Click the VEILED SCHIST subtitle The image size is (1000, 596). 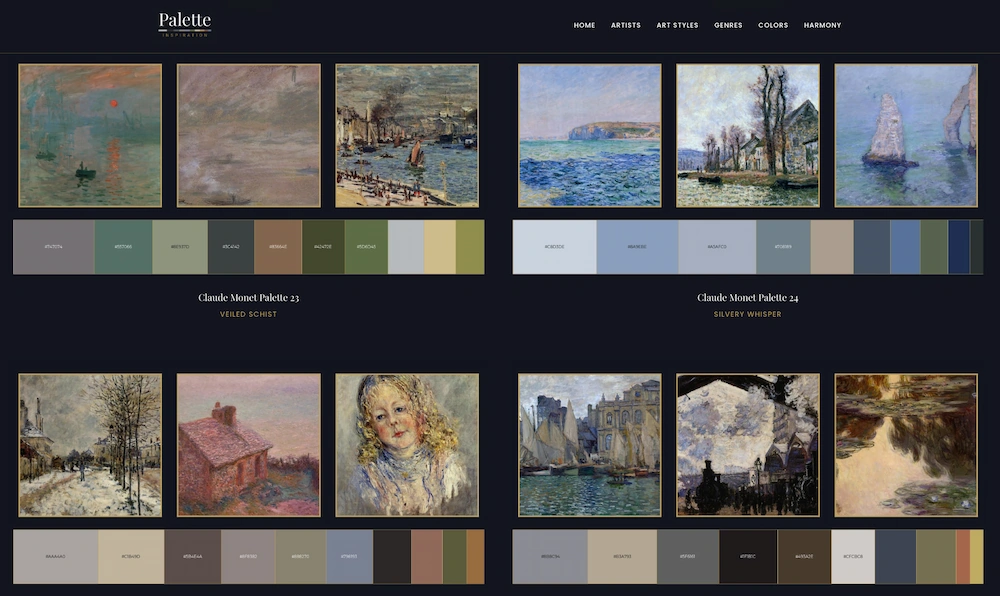coord(248,314)
